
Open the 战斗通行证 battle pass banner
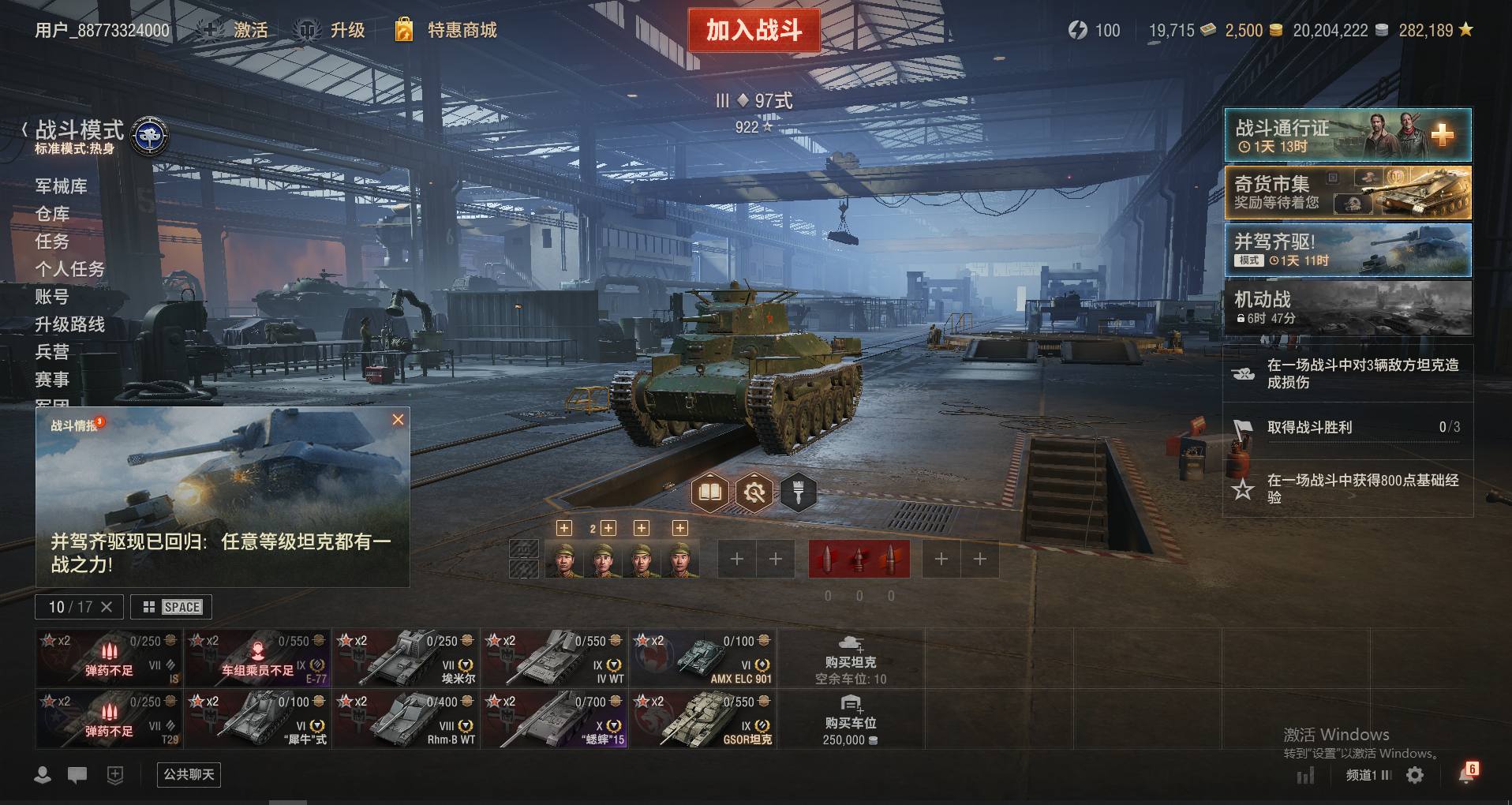point(1348,135)
